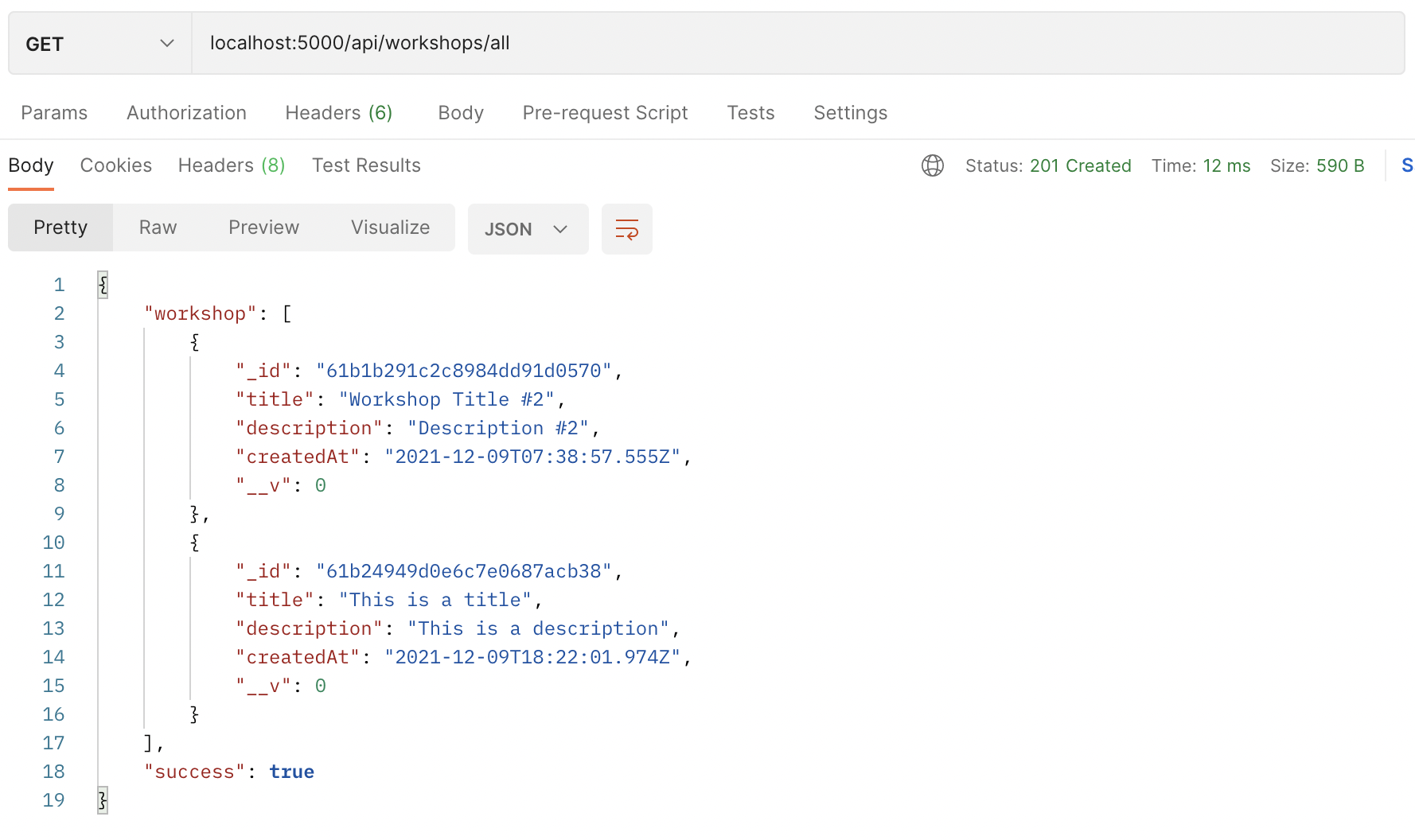Select the Pretty view button

pos(60,227)
